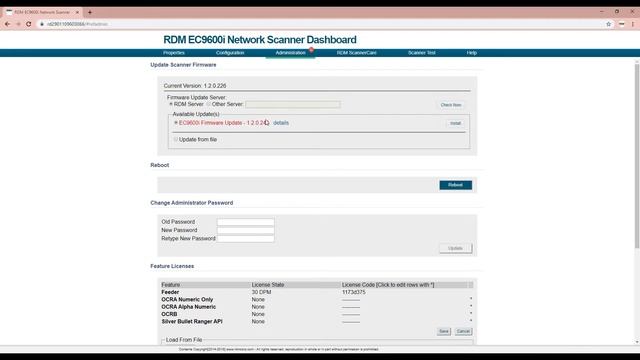This screenshot has height=360, width=640.
Task: Click the Current Version 1.2.0.226 text
Action: pyautogui.click(x=195, y=86)
